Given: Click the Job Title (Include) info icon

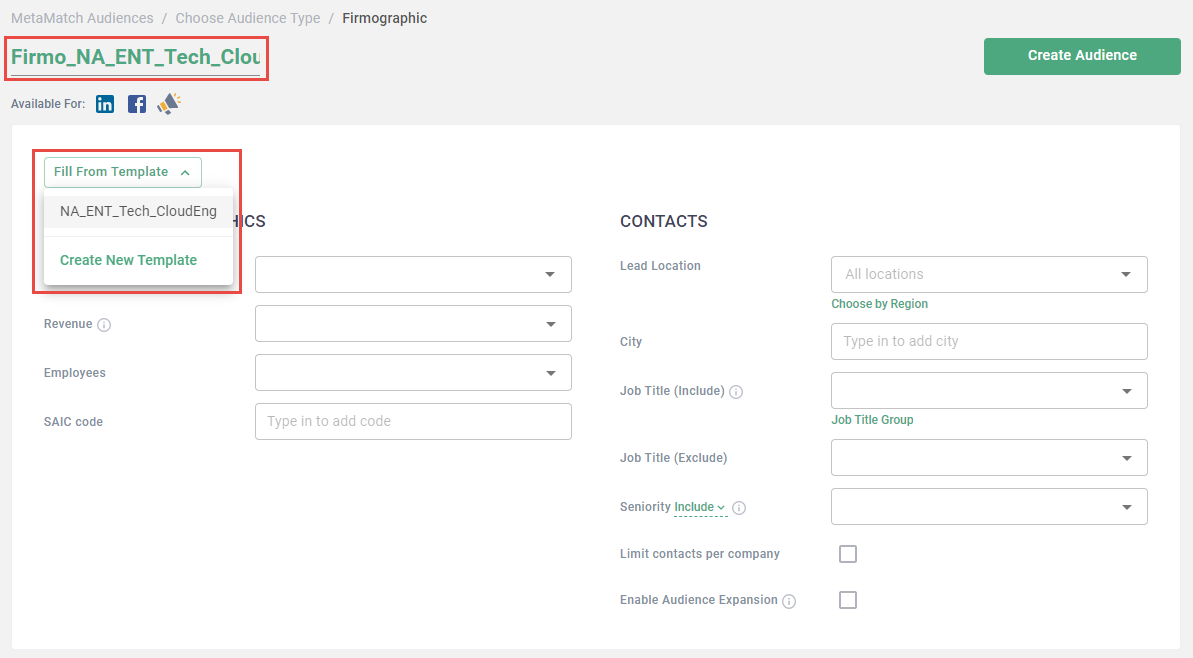Looking at the screenshot, I should click(x=736, y=392).
